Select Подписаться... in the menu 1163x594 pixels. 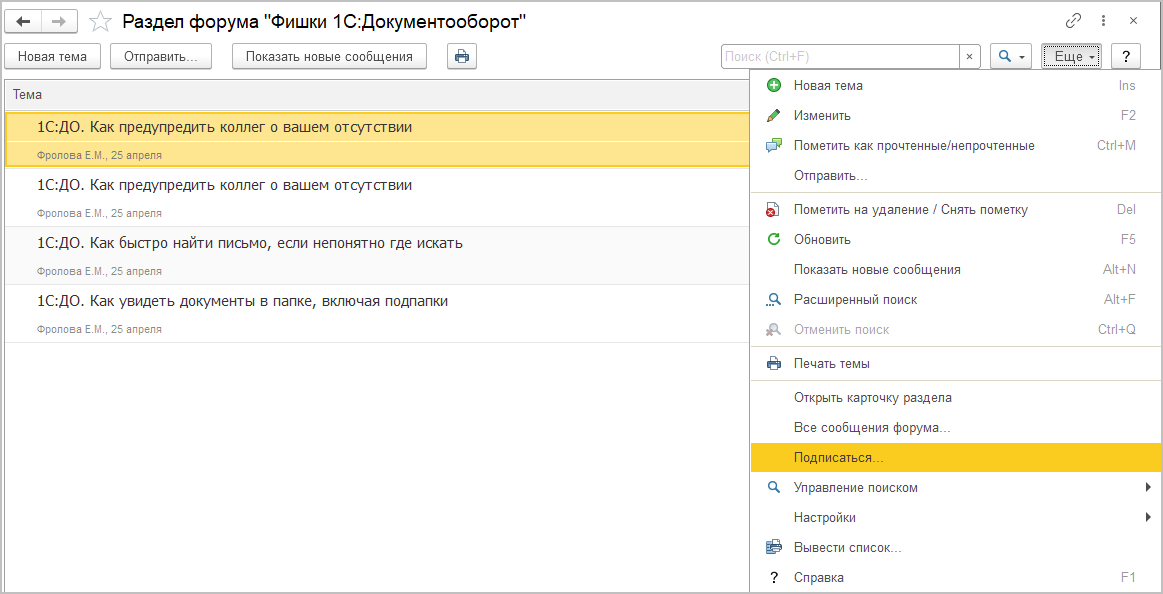pyautogui.click(x=838, y=458)
